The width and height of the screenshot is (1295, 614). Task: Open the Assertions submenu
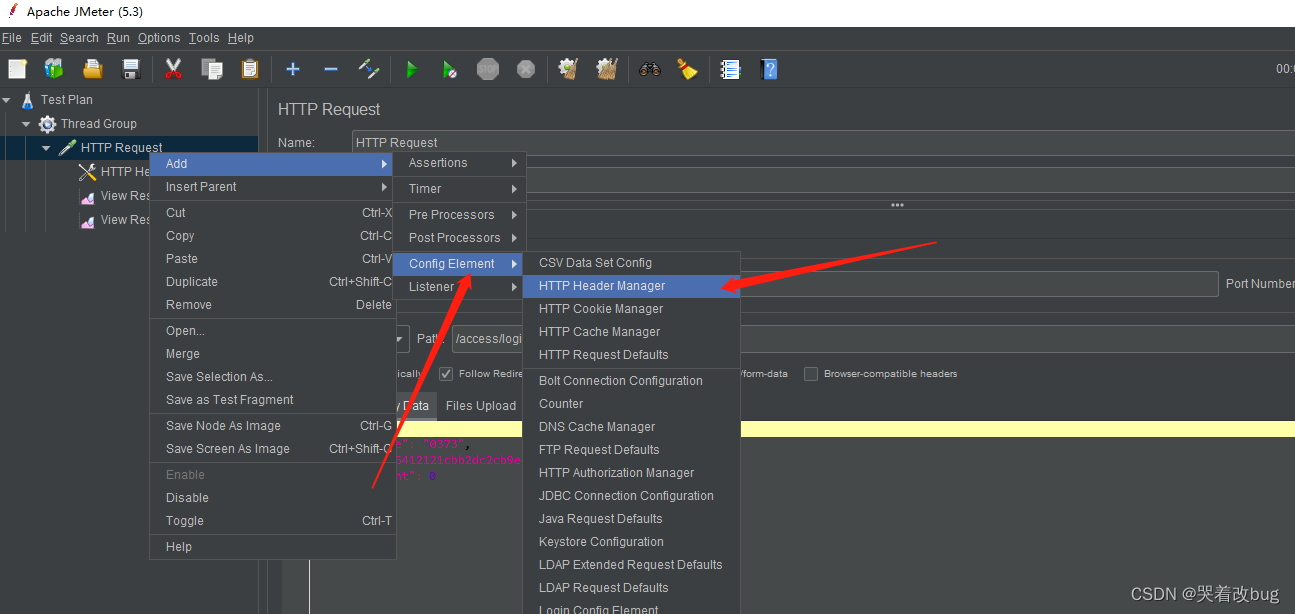[x=460, y=163]
